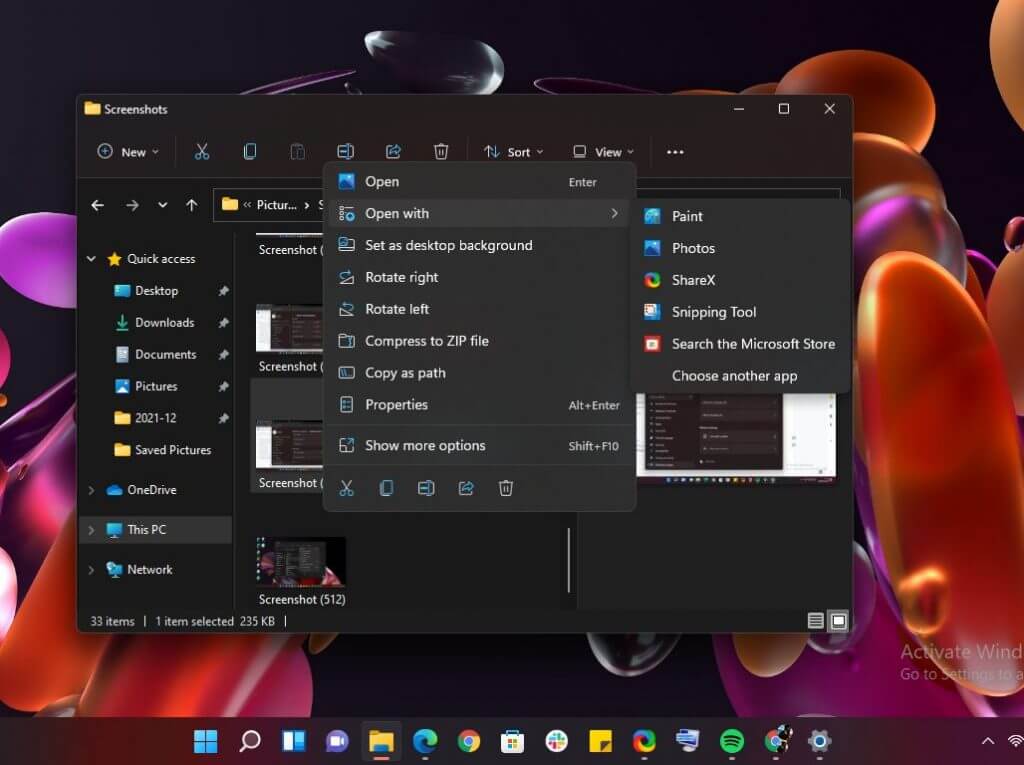Expand the OneDrive tree node
Screen dimensions: 1024x765
click(91, 489)
